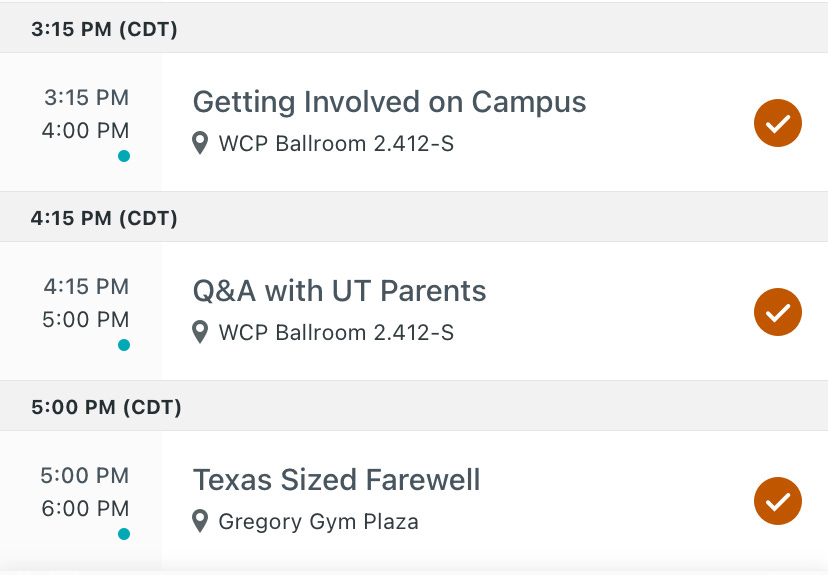This screenshot has height=575, width=828.
Task: Toggle checkmark for Texas Sized Farewell
Action: point(777,501)
